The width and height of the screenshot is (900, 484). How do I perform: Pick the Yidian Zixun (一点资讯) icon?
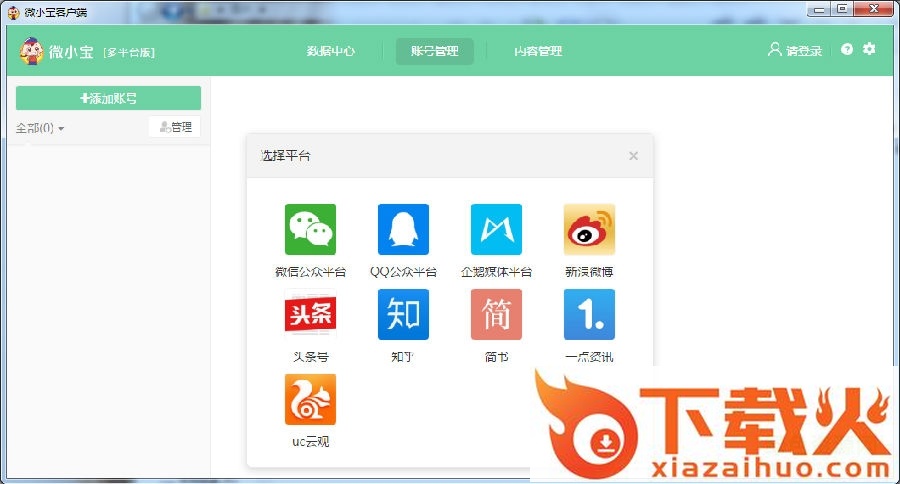click(589, 315)
